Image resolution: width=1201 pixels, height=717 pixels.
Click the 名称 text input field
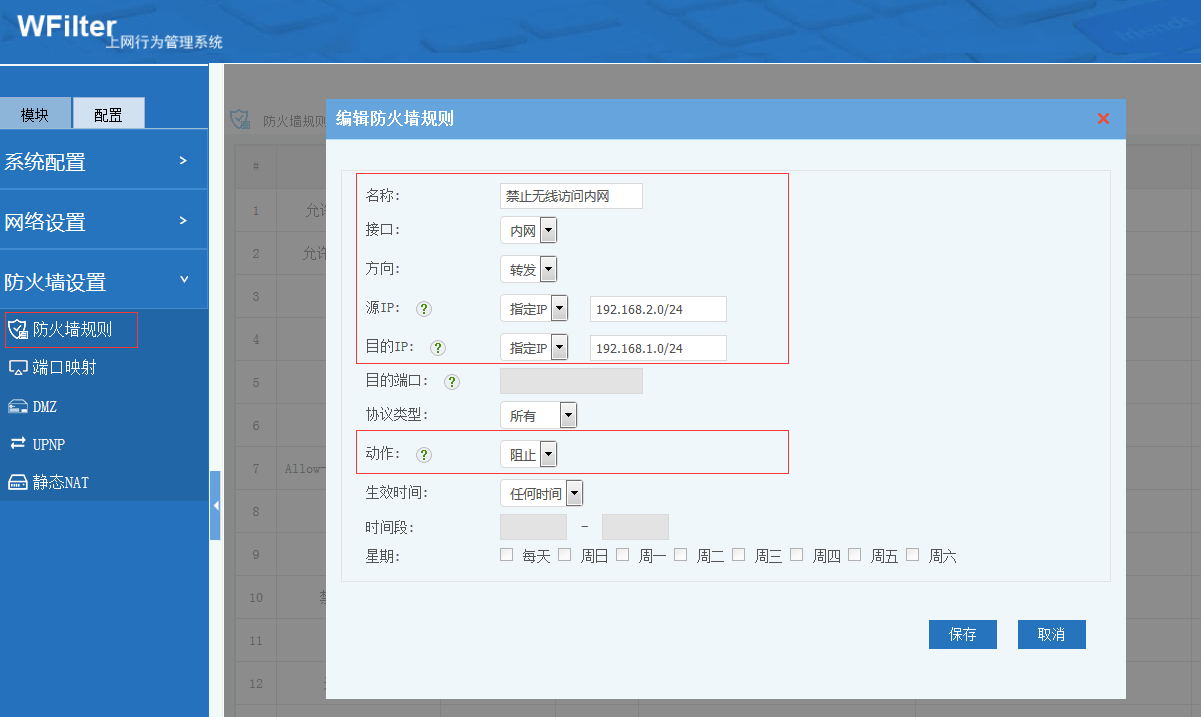pos(571,196)
